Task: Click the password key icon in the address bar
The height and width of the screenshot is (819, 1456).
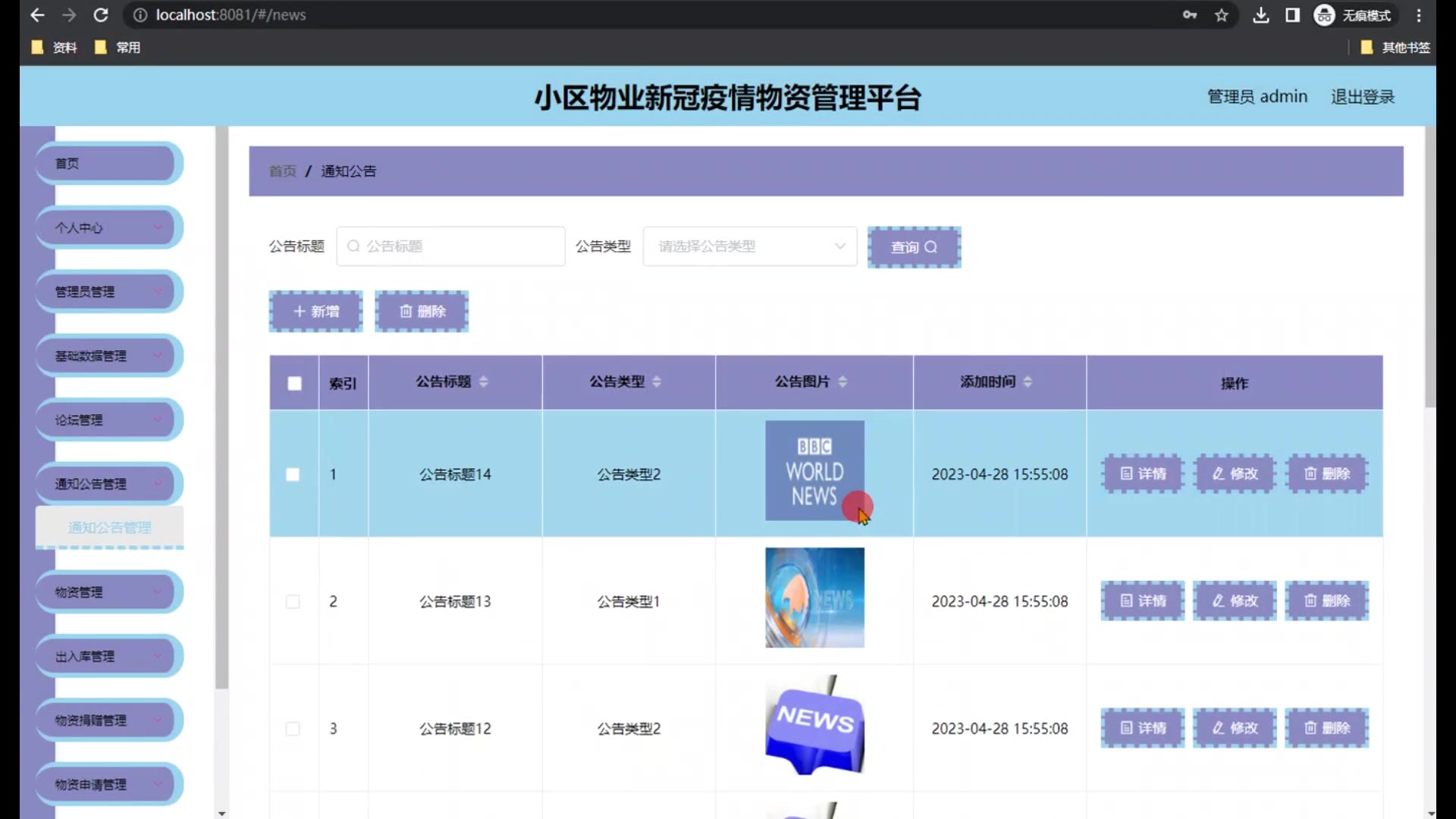Action: pos(1189,15)
